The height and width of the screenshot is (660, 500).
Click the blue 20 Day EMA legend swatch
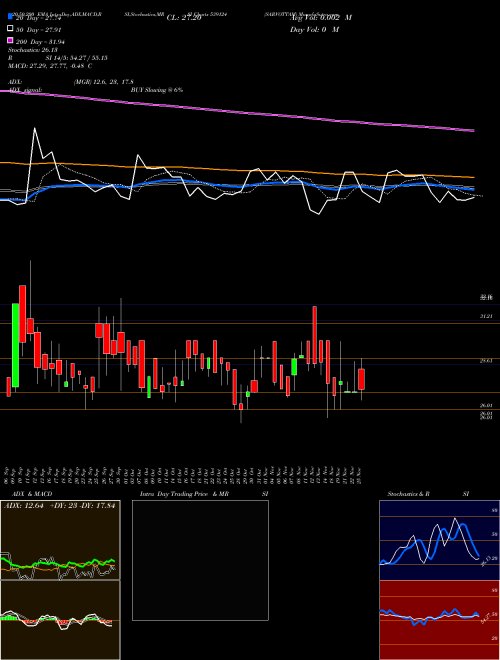10,17
